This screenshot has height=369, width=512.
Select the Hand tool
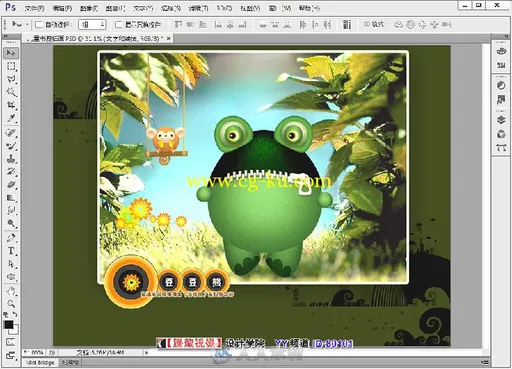[11, 291]
